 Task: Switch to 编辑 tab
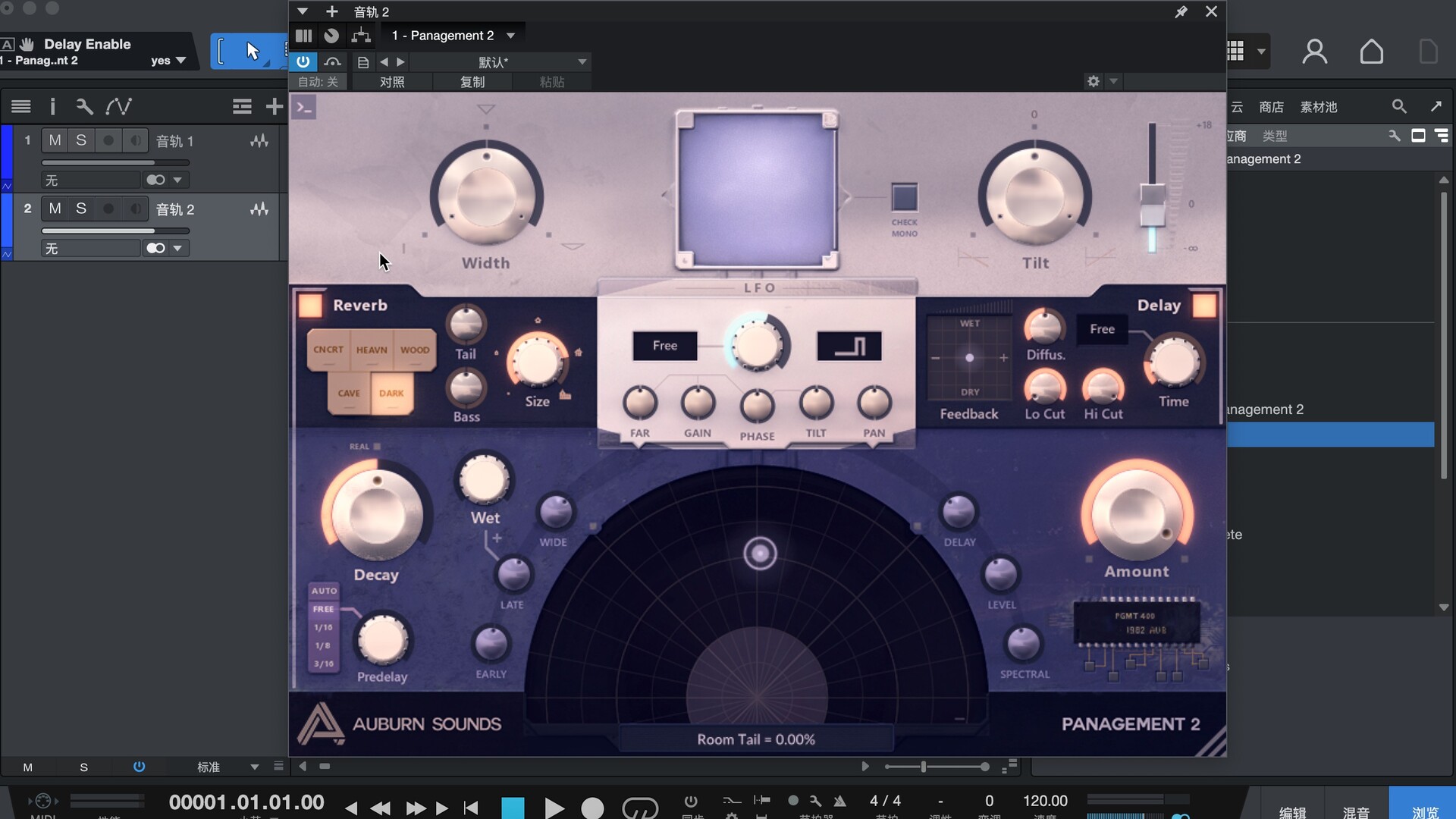(x=1292, y=812)
